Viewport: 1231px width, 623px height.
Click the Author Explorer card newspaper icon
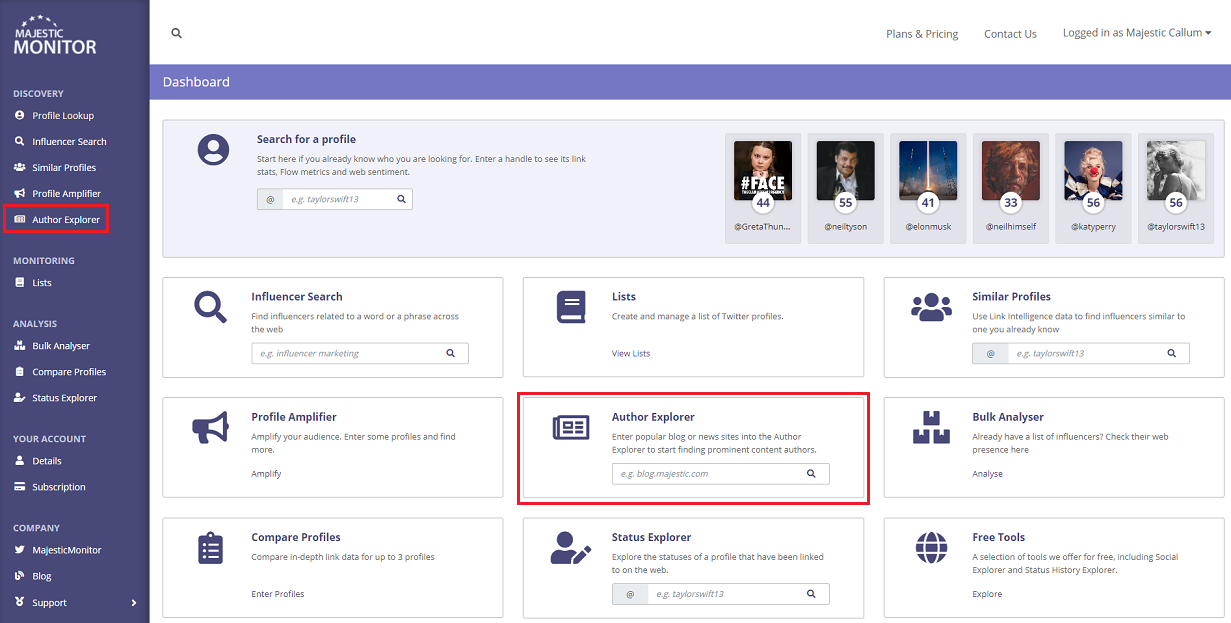[x=571, y=427]
